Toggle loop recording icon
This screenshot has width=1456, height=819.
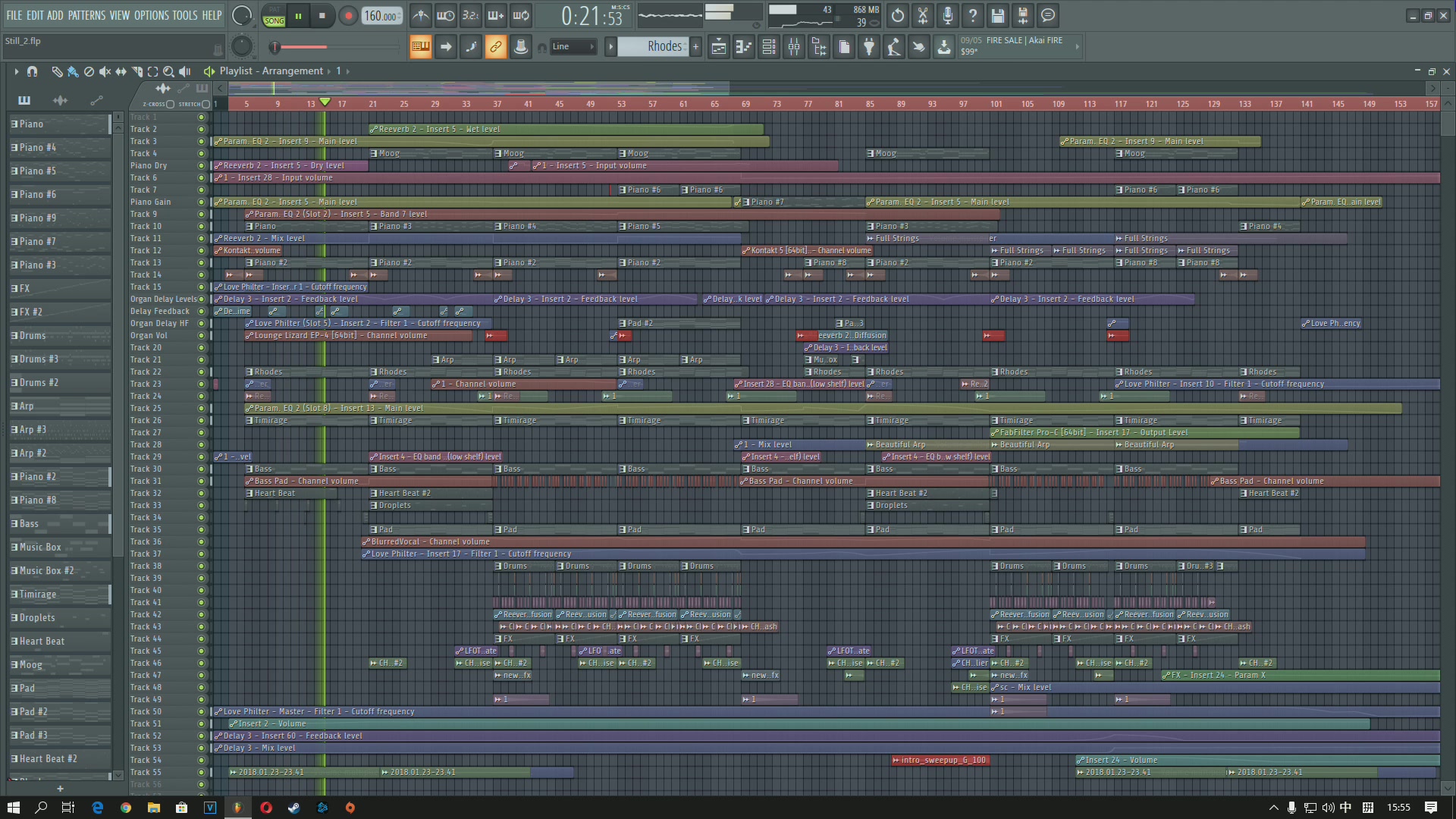[520, 15]
